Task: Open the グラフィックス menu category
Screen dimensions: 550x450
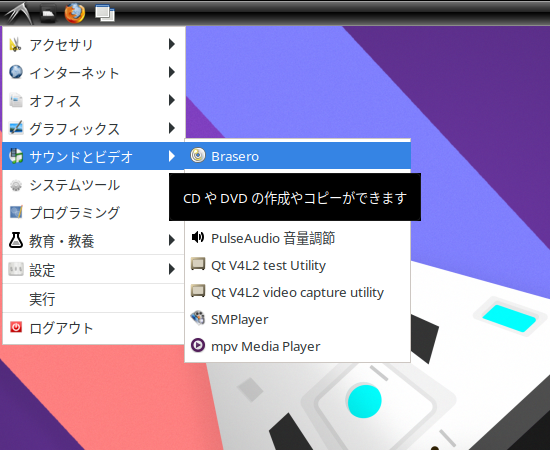Action: (94, 128)
